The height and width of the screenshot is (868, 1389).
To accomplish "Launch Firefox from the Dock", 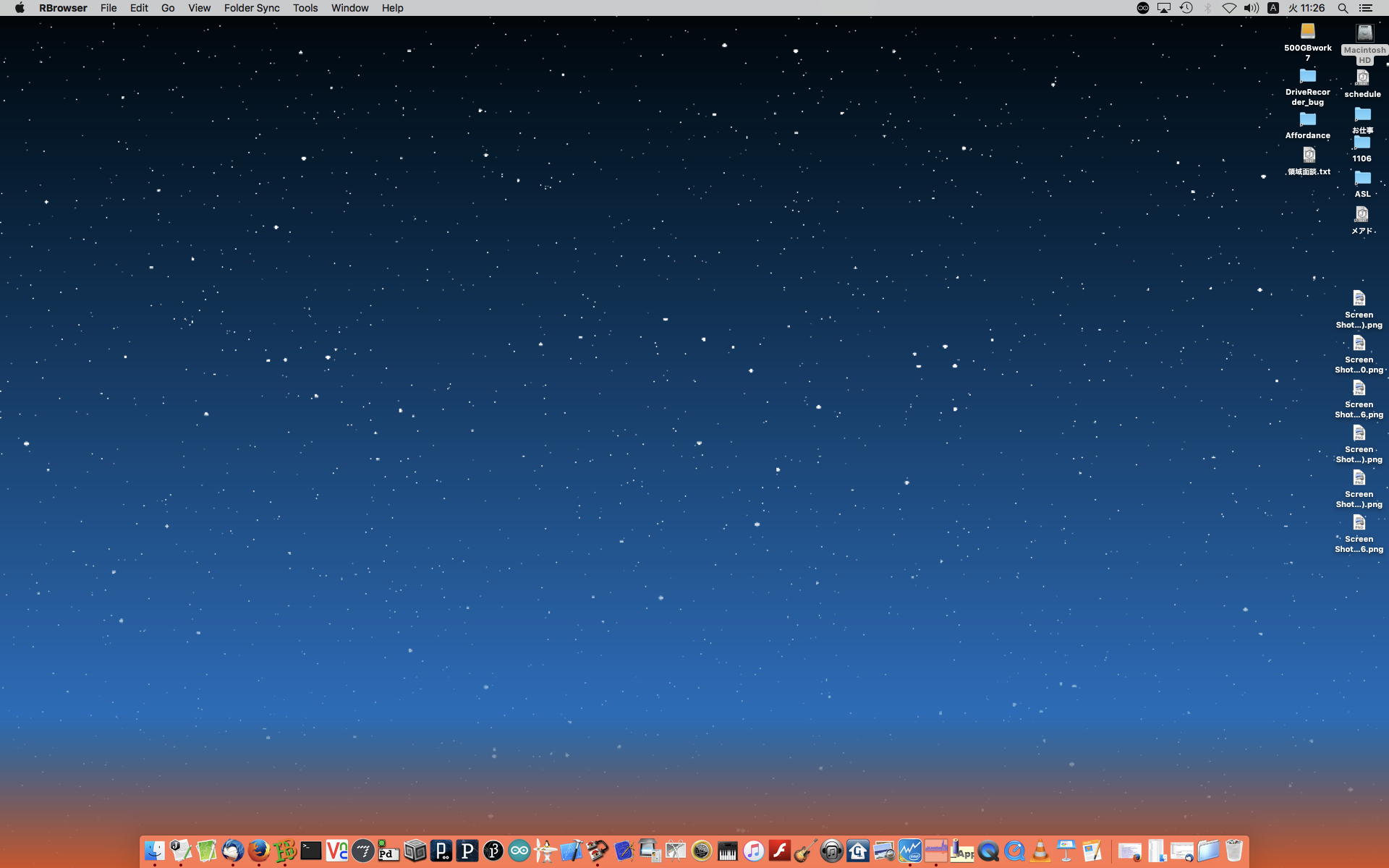I will coord(258,851).
